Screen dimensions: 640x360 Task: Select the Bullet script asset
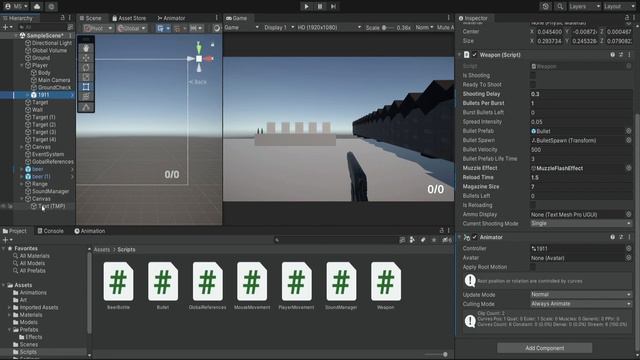coord(163,286)
